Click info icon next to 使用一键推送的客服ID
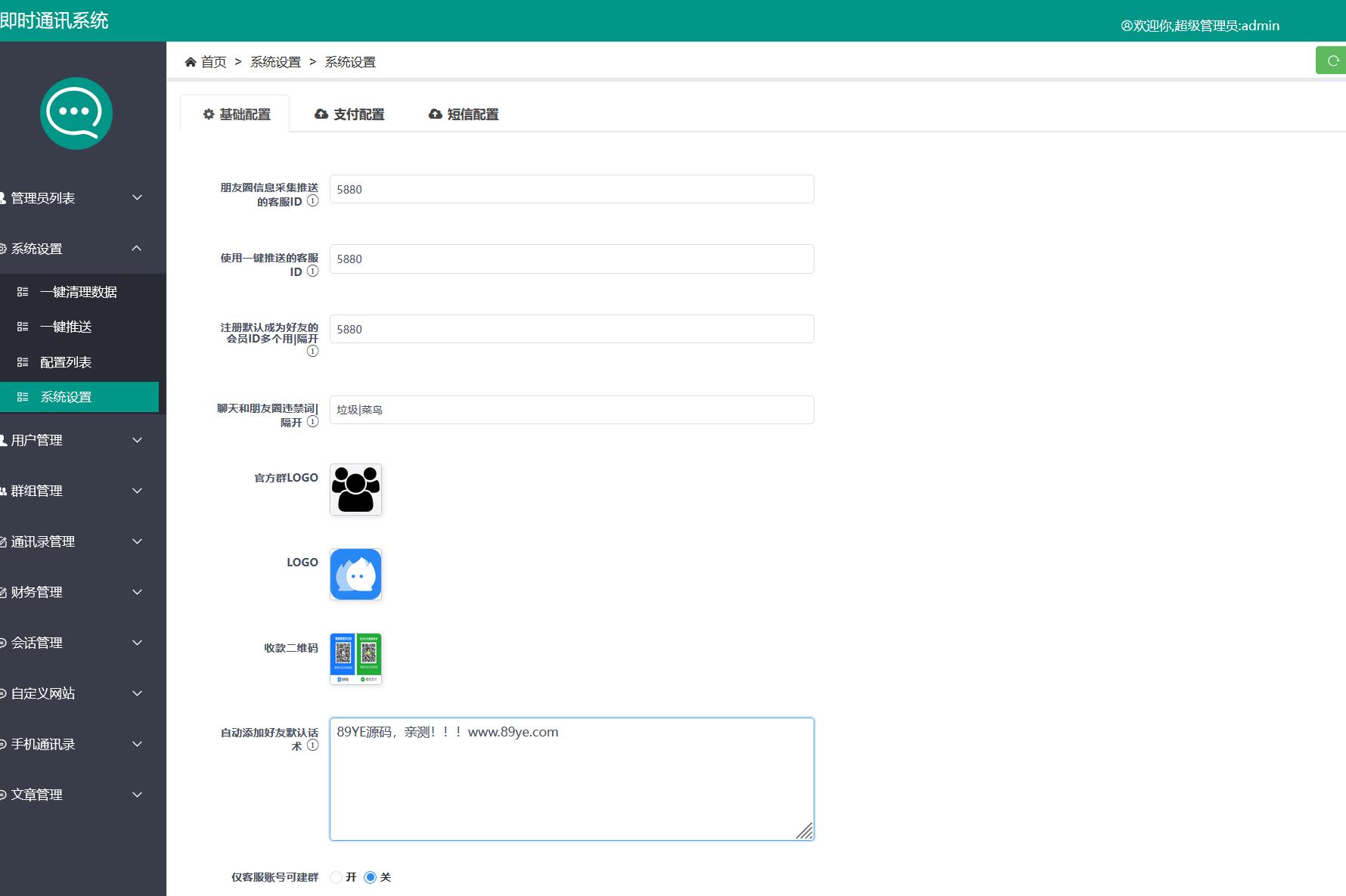This screenshot has width=1346, height=896. pyautogui.click(x=312, y=271)
